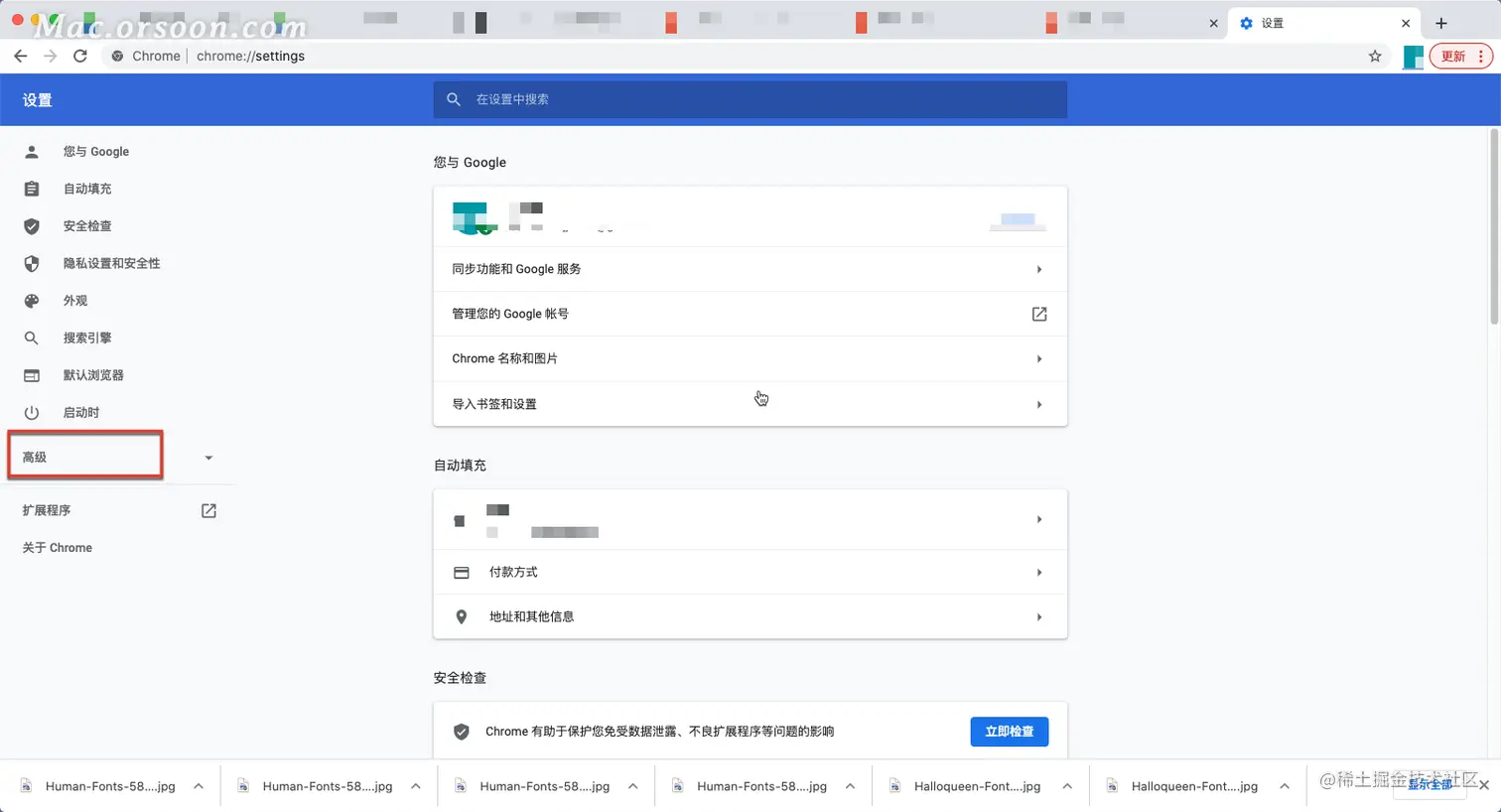The width and height of the screenshot is (1501, 812).
Task: Select the 设置 tab
Action: [1323, 23]
